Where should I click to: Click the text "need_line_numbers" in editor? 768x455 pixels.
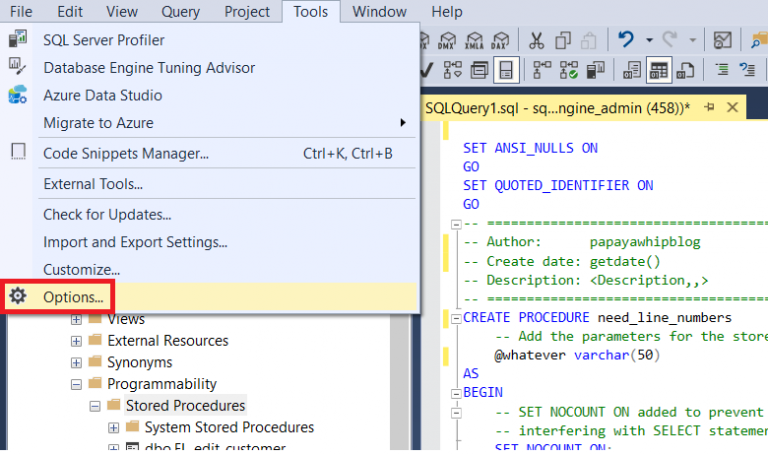pyautogui.click(x=664, y=318)
